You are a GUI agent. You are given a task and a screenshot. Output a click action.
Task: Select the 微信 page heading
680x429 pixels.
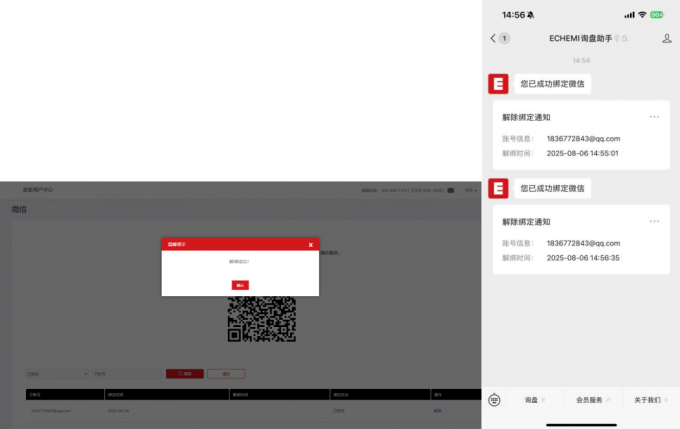19,210
